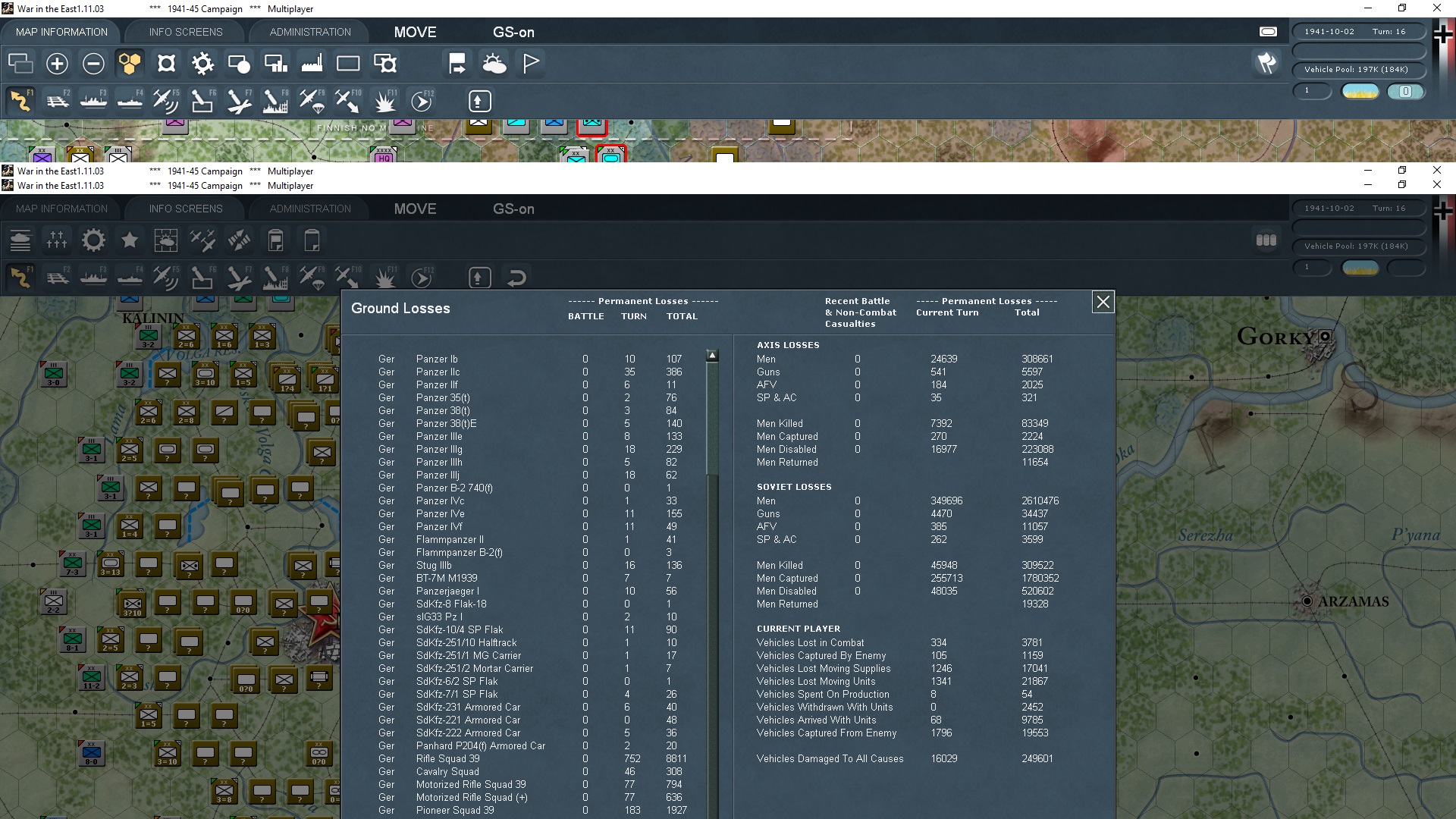Click the Vehicle Pool 197K button
This screenshot has height=819, width=1456.
pyautogui.click(x=1356, y=70)
